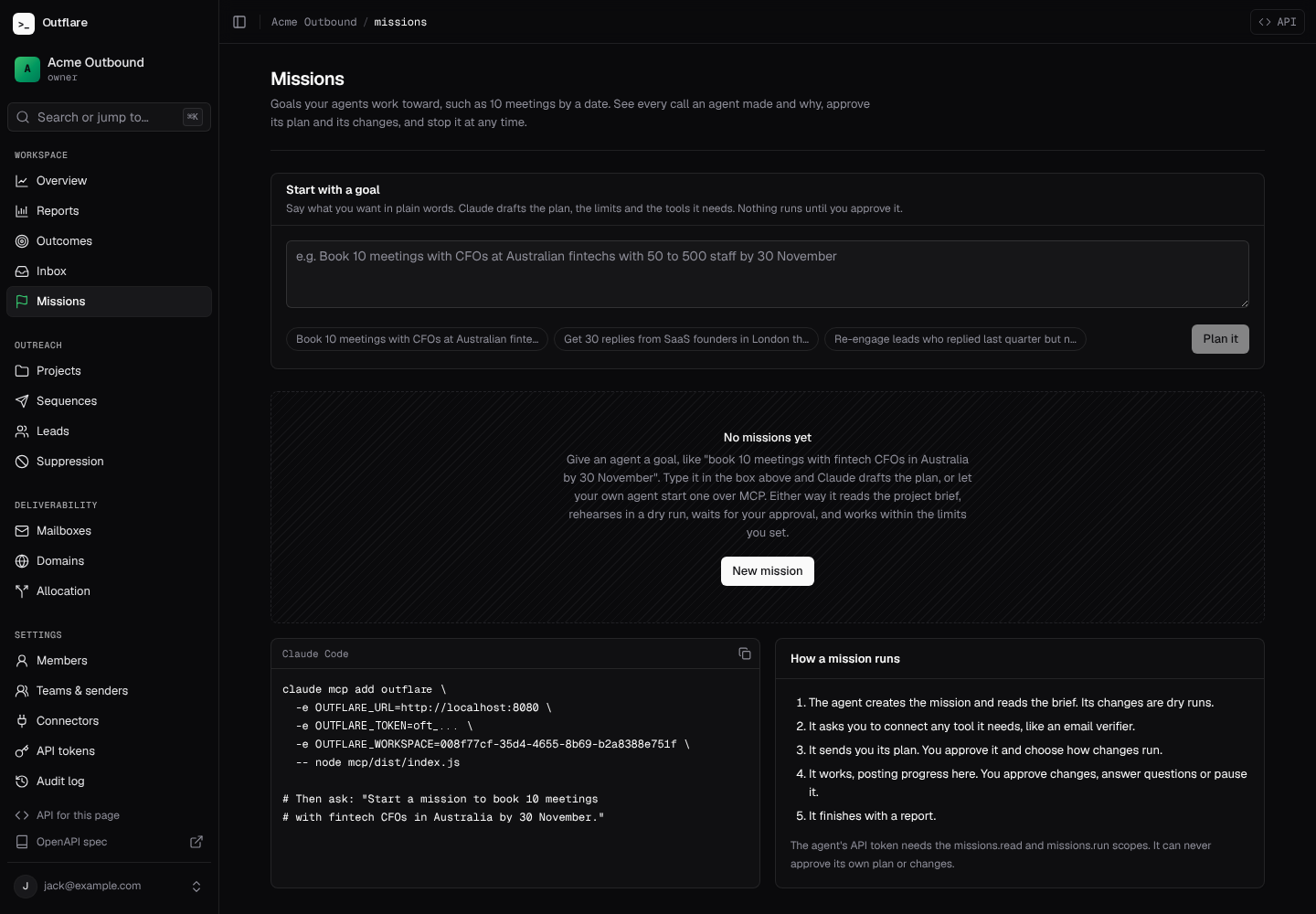Expand the jack@example.com account menu
The height and width of the screenshot is (914, 1316).
tap(109, 886)
